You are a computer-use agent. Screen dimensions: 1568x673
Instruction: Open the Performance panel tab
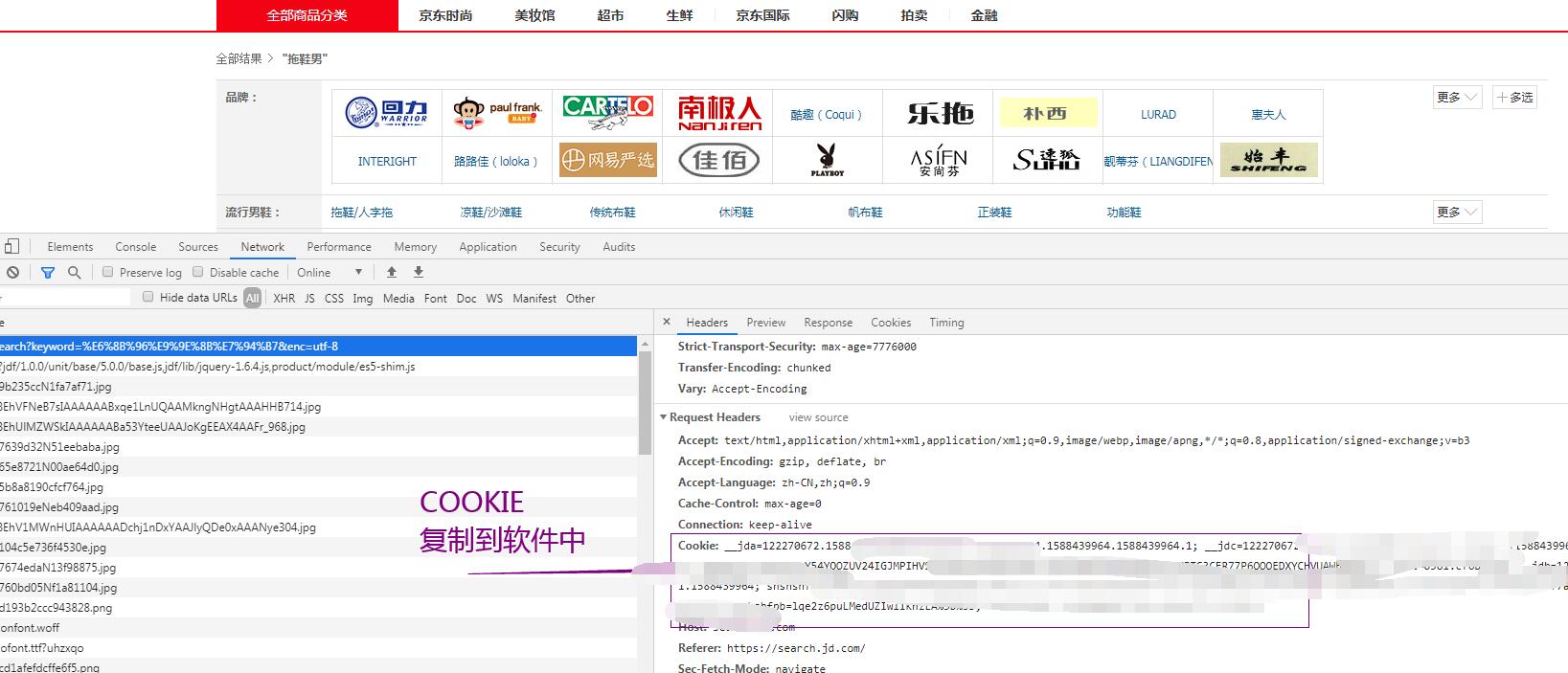coord(339,247)
